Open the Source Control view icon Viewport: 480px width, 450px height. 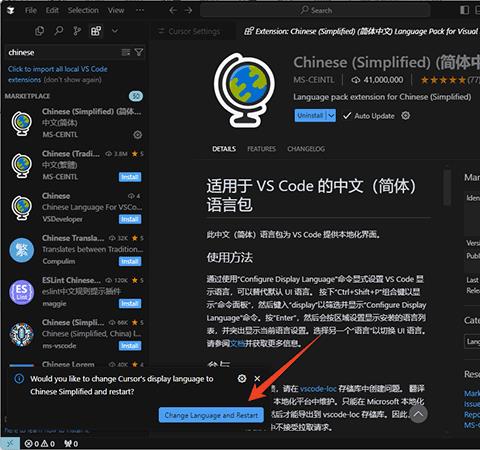coord(77,31)
